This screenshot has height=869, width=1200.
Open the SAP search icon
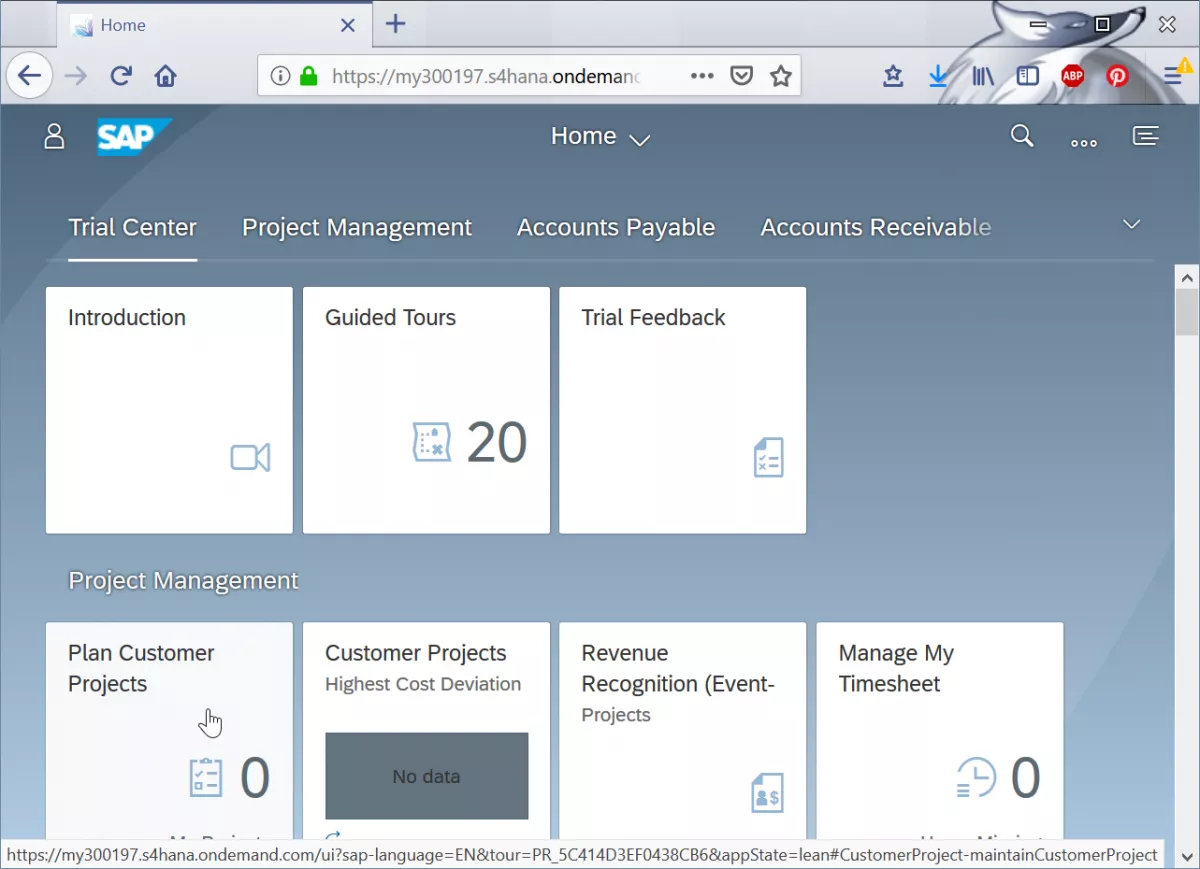(1021, 135)
